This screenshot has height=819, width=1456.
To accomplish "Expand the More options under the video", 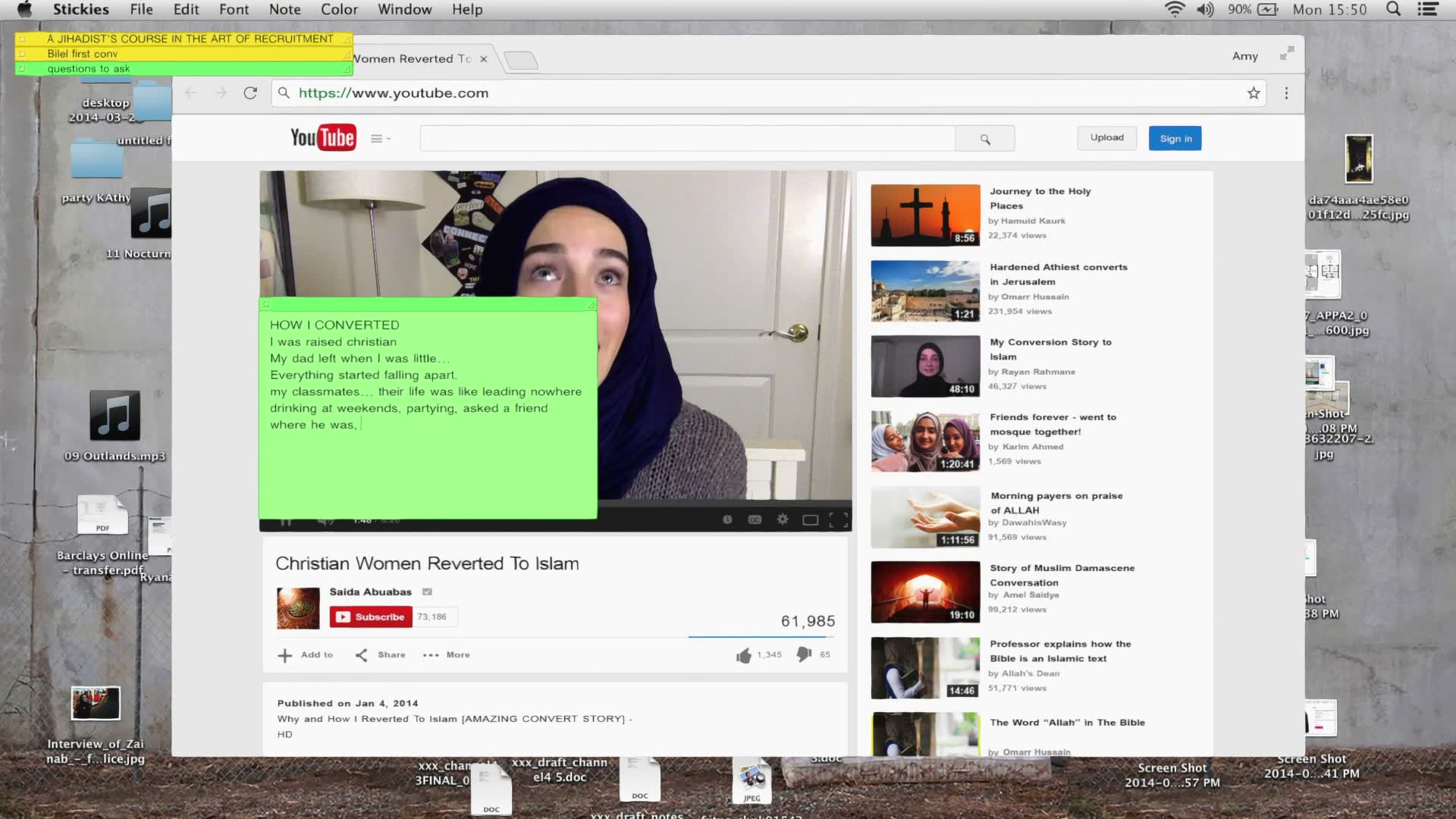I will pyautogui.click(x=447, y=655).
